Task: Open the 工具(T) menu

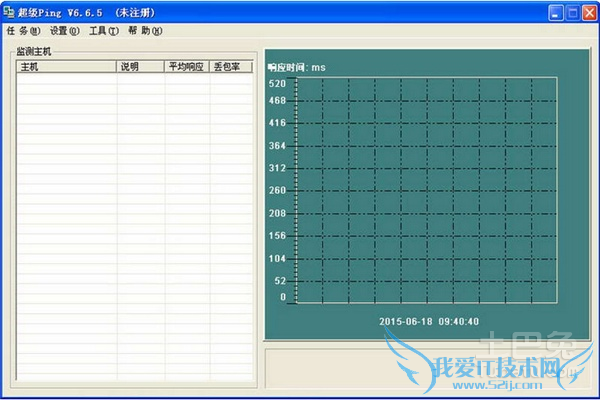Action: (x=104, y=31)
